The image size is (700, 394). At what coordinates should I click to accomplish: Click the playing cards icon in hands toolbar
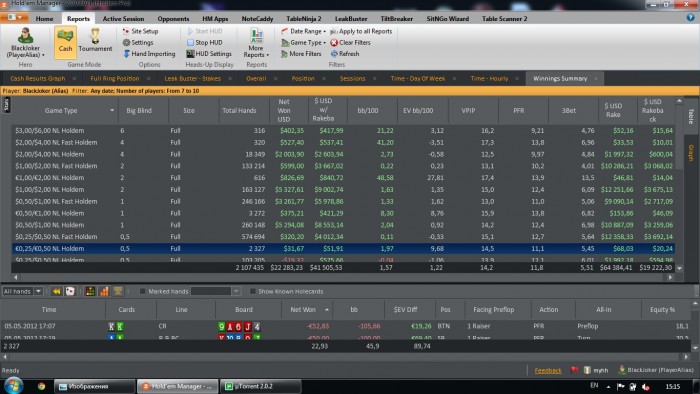70,291
